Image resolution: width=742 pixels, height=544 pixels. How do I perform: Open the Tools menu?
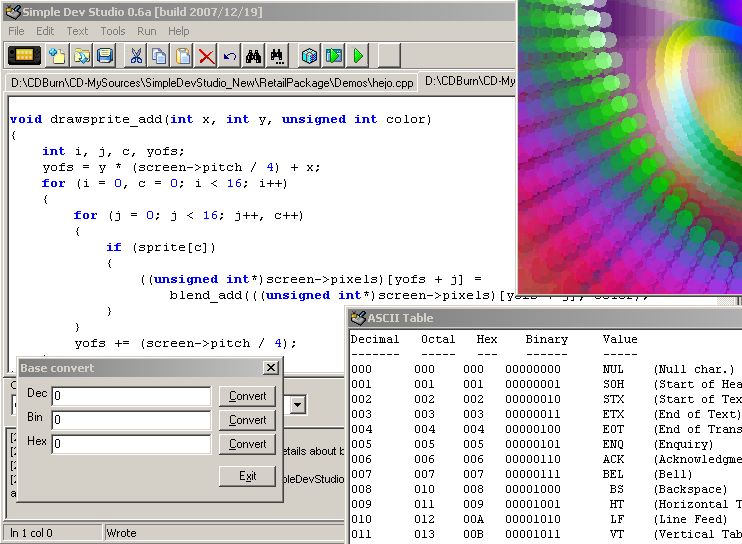[113, 31]
